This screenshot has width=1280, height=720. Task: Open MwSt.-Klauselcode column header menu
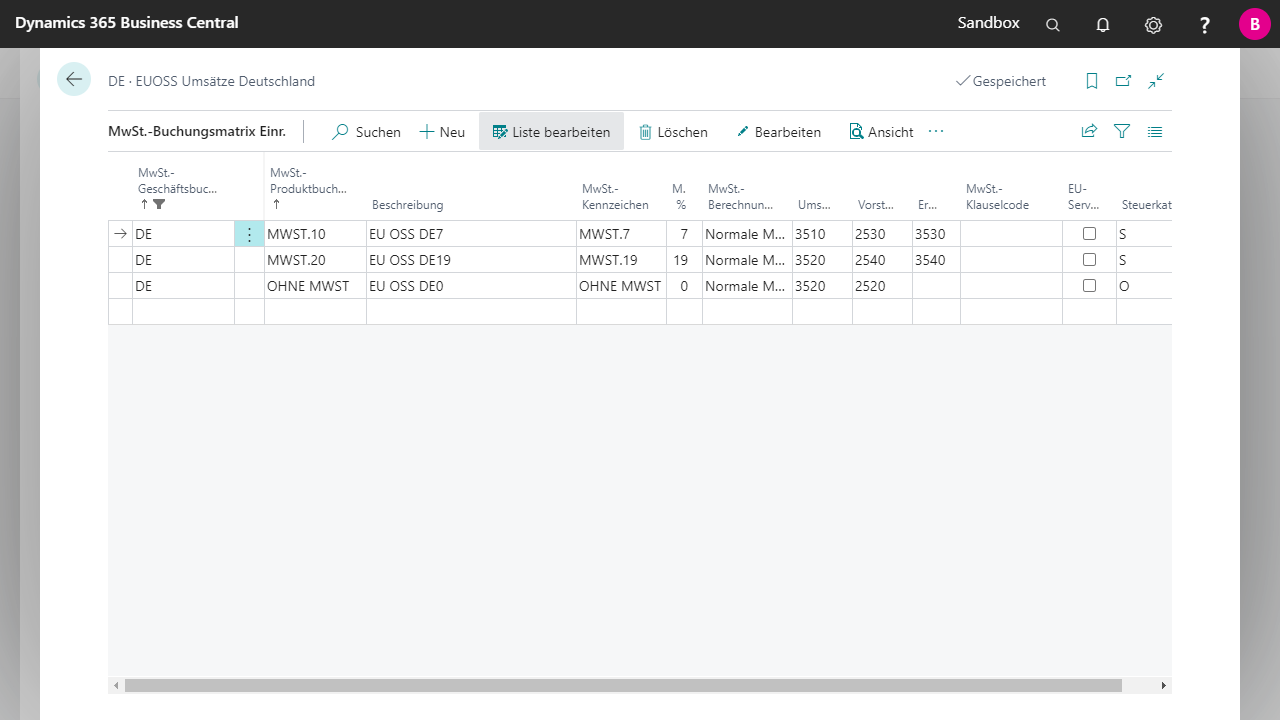(997, 196)
